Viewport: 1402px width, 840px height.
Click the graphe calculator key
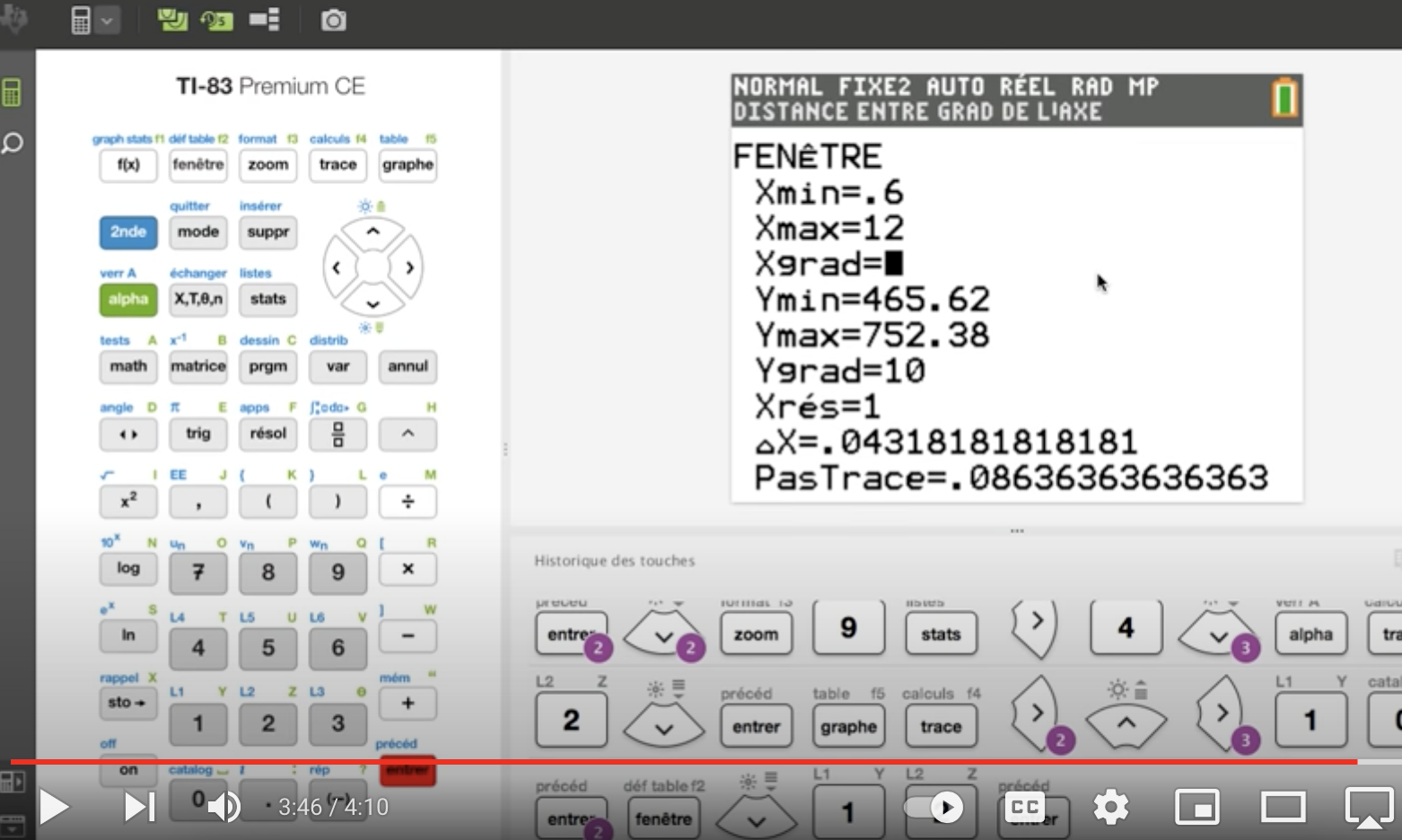[x=407, y=165]
